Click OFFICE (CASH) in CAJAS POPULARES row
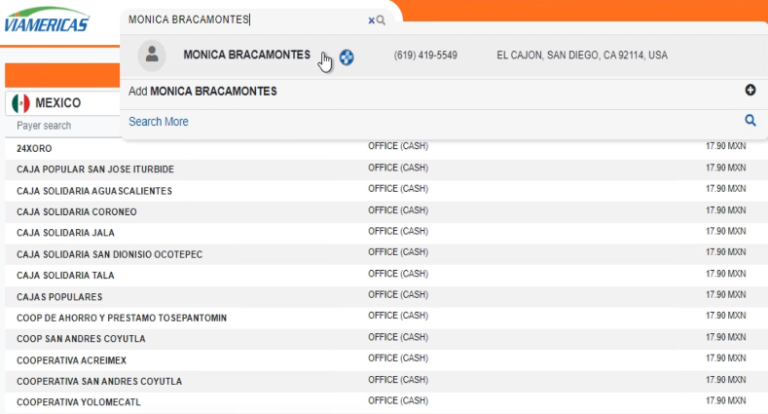The image size is (768, 414). (x=398, y=295)
